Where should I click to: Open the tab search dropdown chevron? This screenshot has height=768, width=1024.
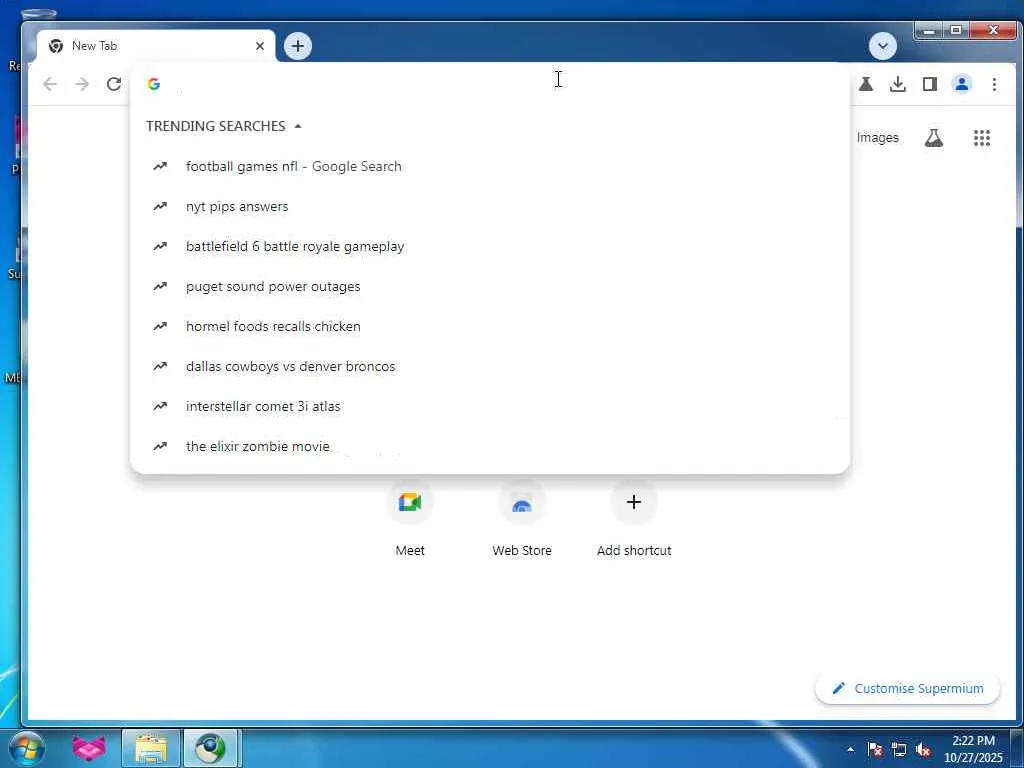(x=883, y=46)
